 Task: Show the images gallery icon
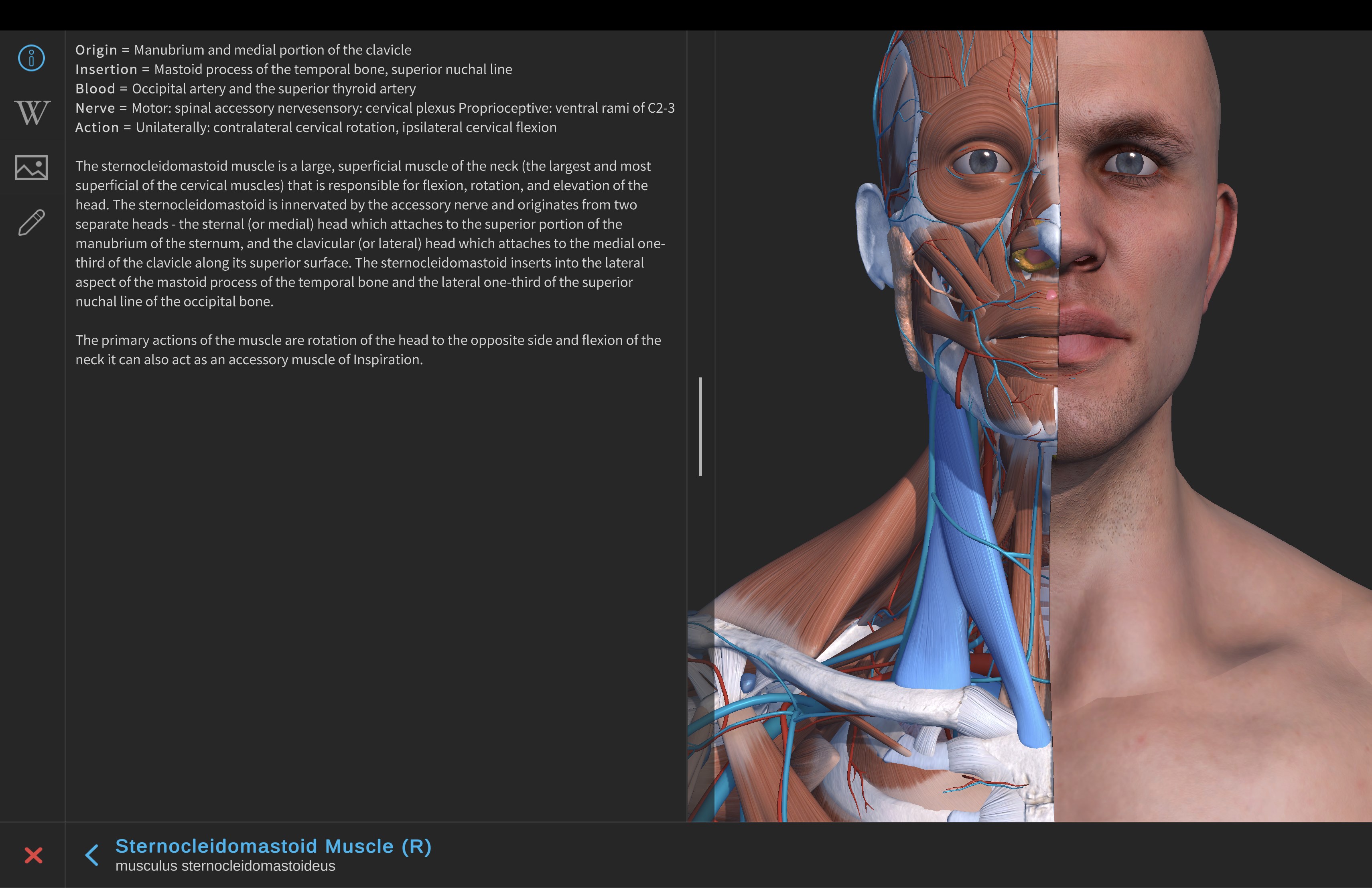point(31,168)
